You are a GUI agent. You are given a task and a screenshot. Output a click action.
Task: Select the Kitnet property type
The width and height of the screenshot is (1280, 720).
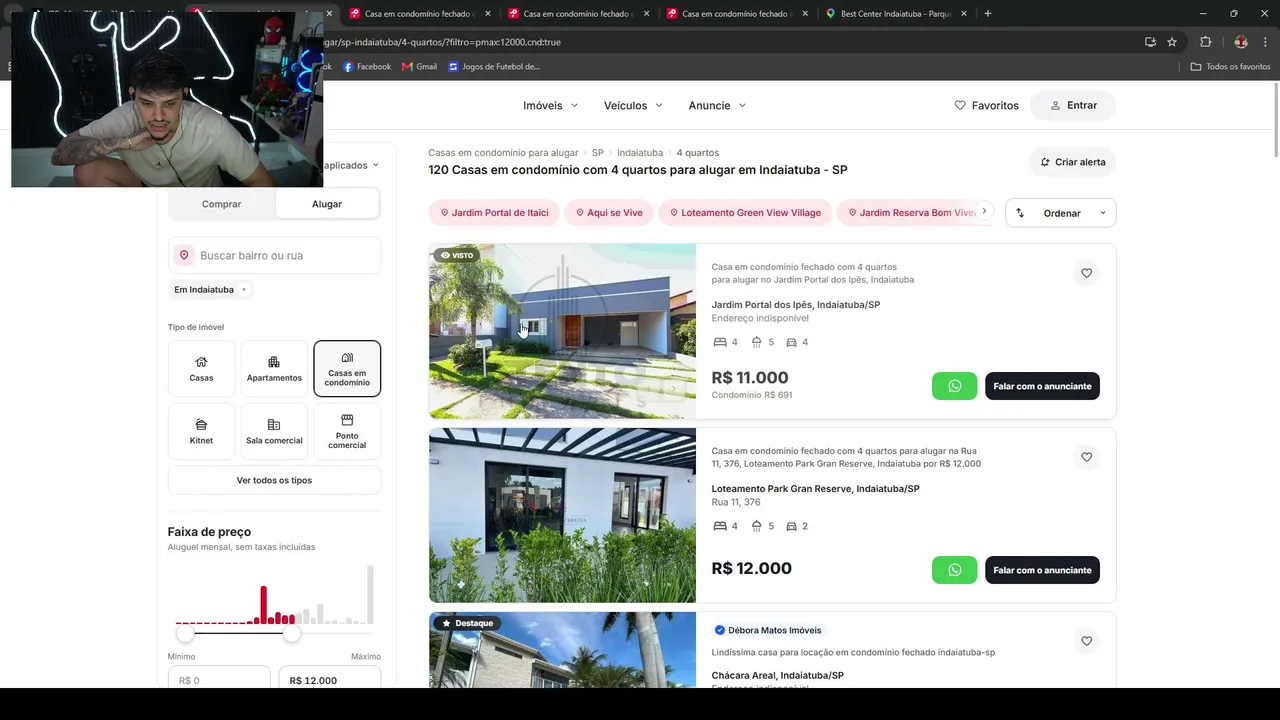click(201, 431)
